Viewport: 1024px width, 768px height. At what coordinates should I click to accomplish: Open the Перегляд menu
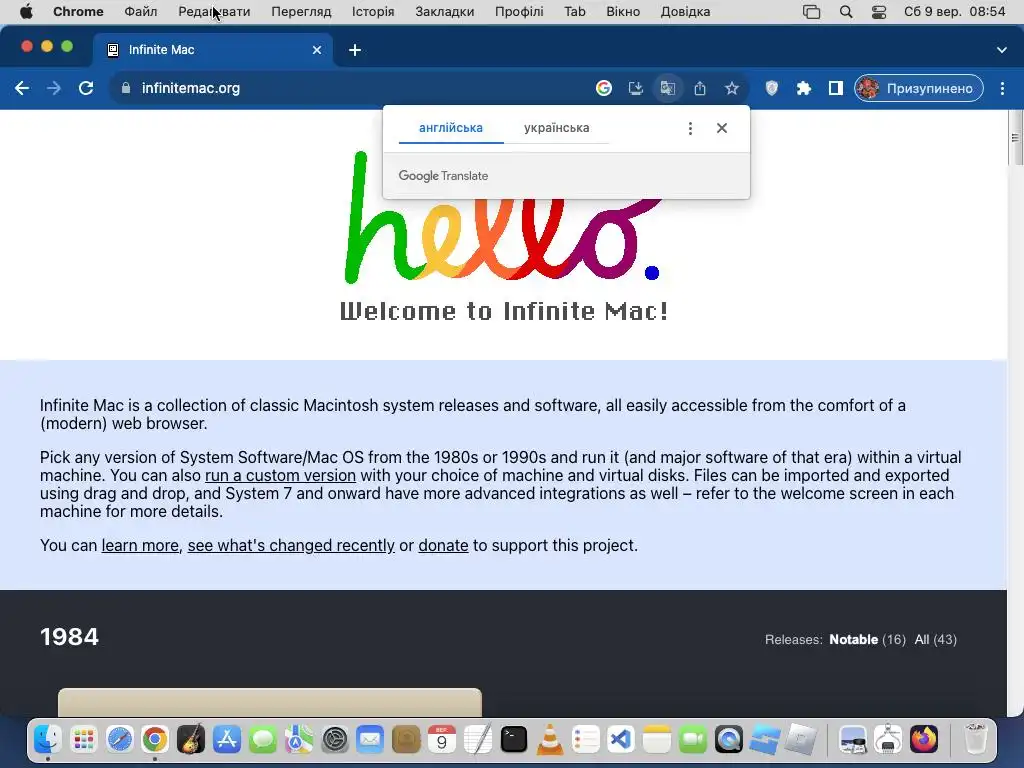301,12
